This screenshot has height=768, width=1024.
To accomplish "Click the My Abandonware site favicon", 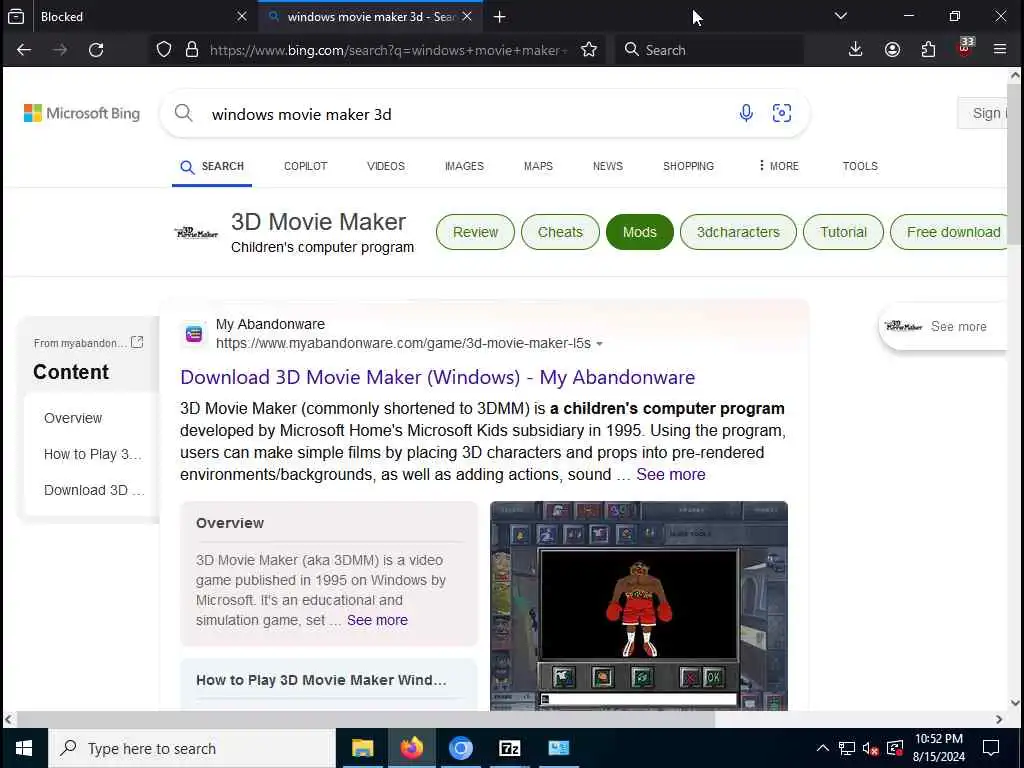I will [x=194, y=334].
